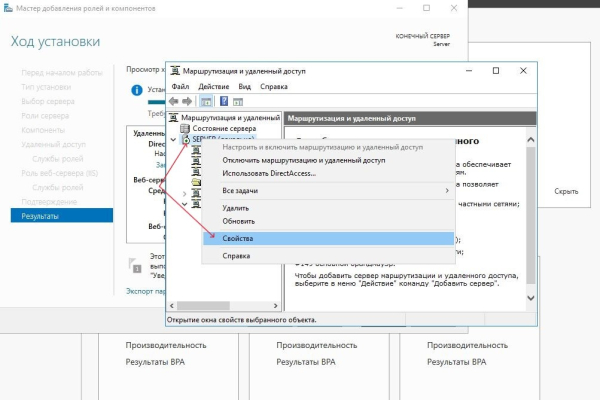Minimize the routing and remote access window
600x400 pixels.
[x=469, y=71]
